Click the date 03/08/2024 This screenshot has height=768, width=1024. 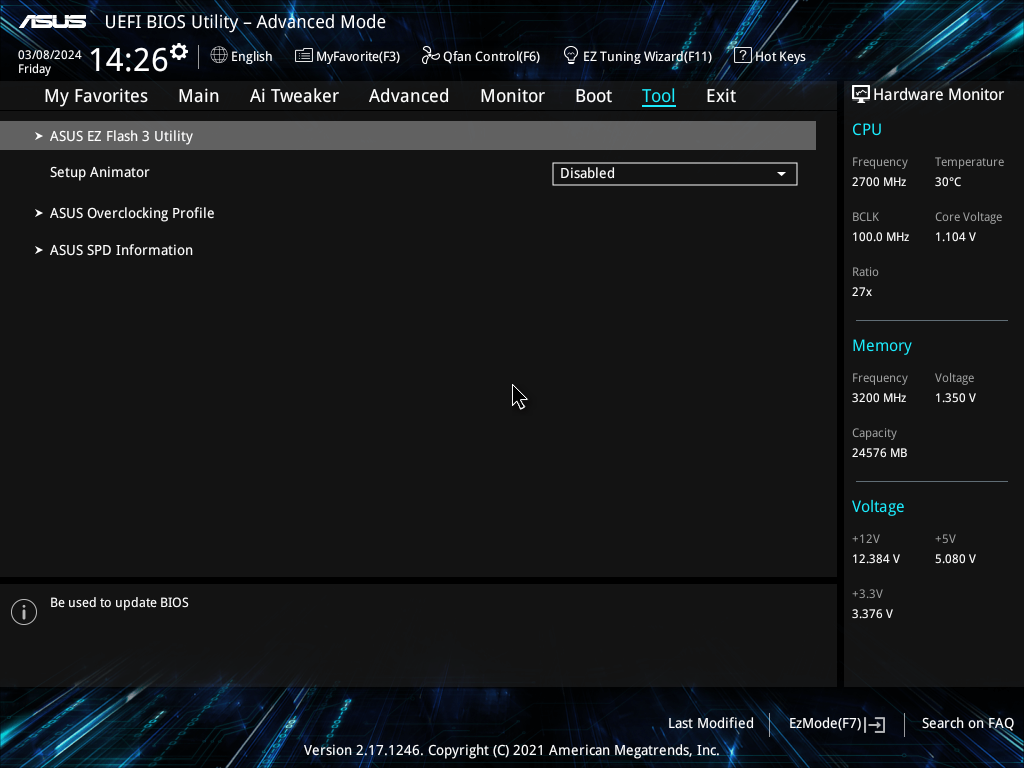50,55
